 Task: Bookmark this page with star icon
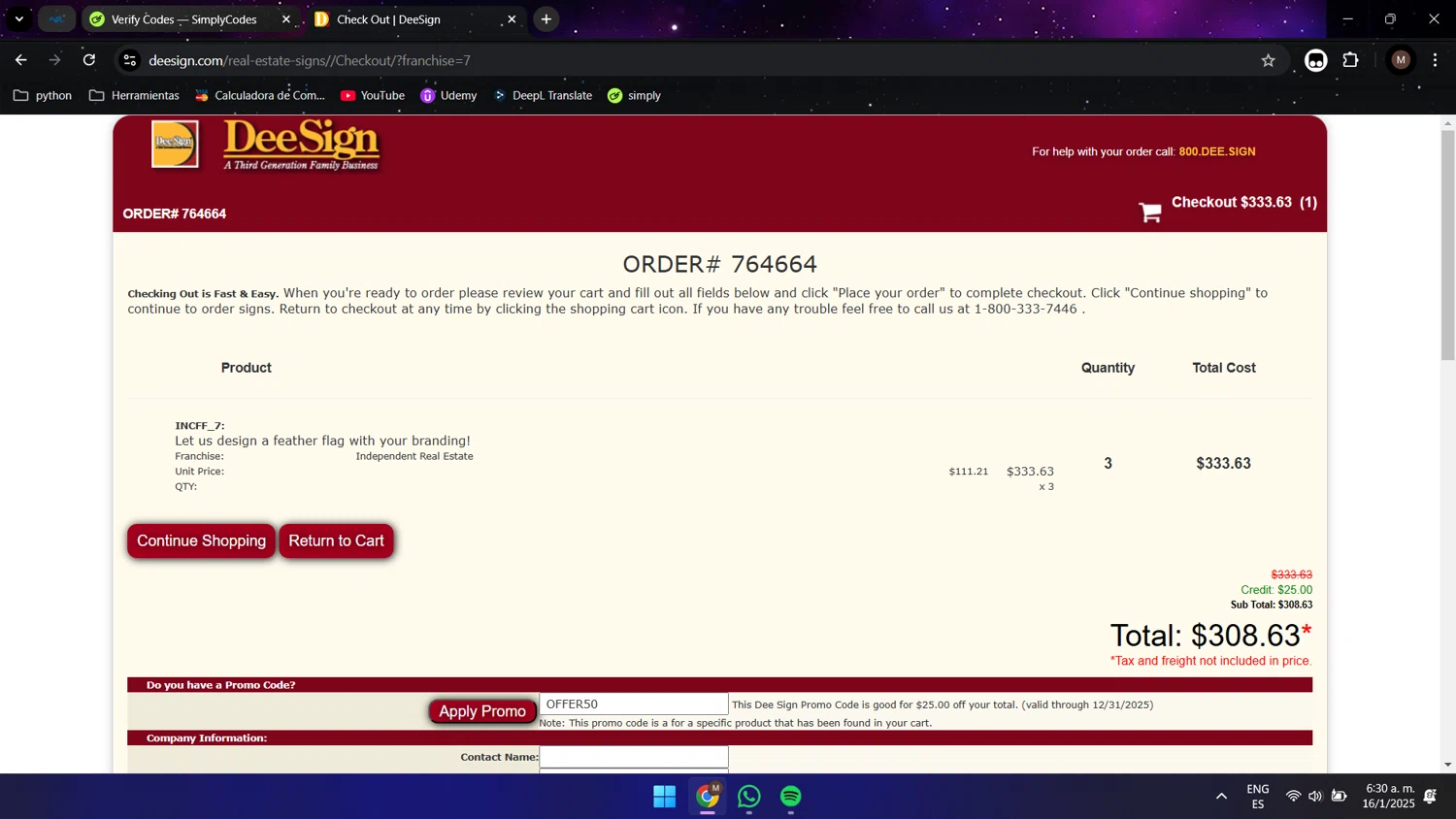[x=1268, y=60]
